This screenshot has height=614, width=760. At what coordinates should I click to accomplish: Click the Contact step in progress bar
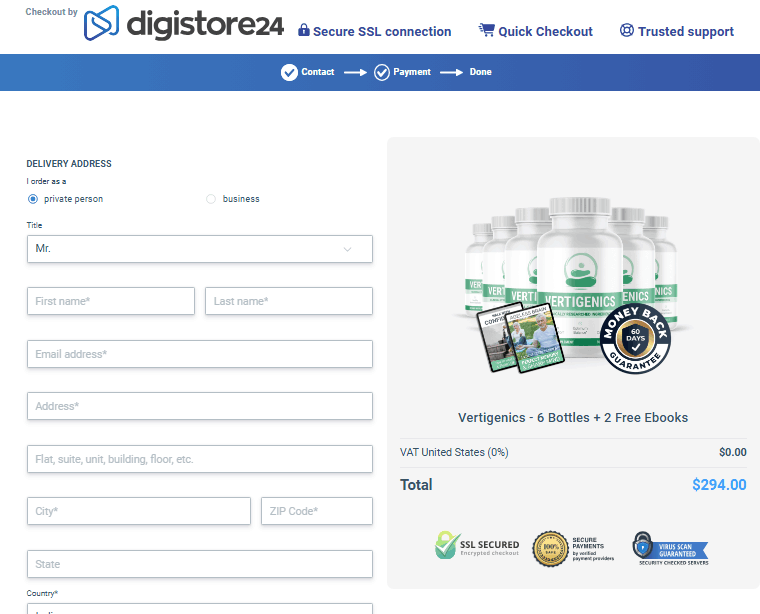pyautogui.click(x=308, y=72)
